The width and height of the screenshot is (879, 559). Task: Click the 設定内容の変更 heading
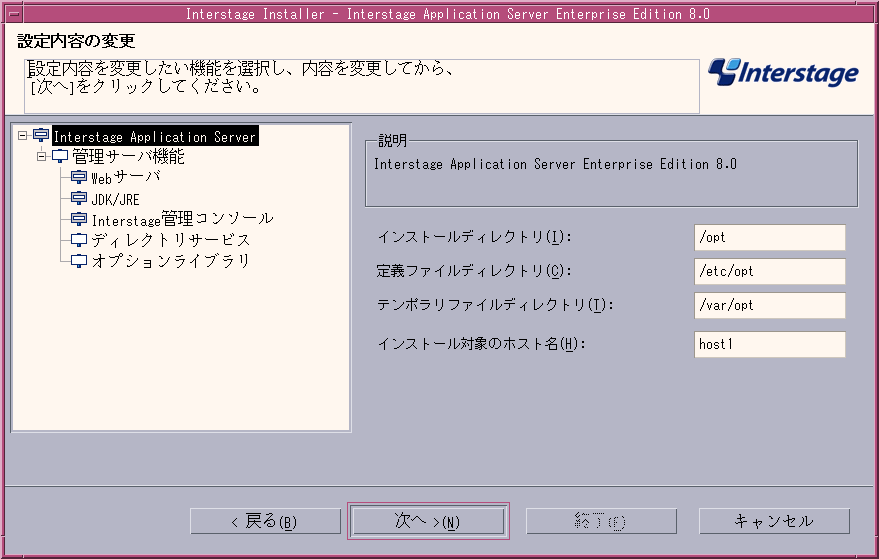tap(76, 41)
